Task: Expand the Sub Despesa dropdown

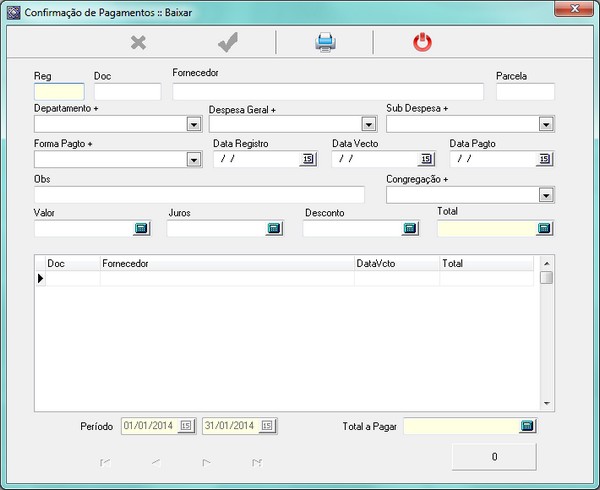Action: click(546, 124)
